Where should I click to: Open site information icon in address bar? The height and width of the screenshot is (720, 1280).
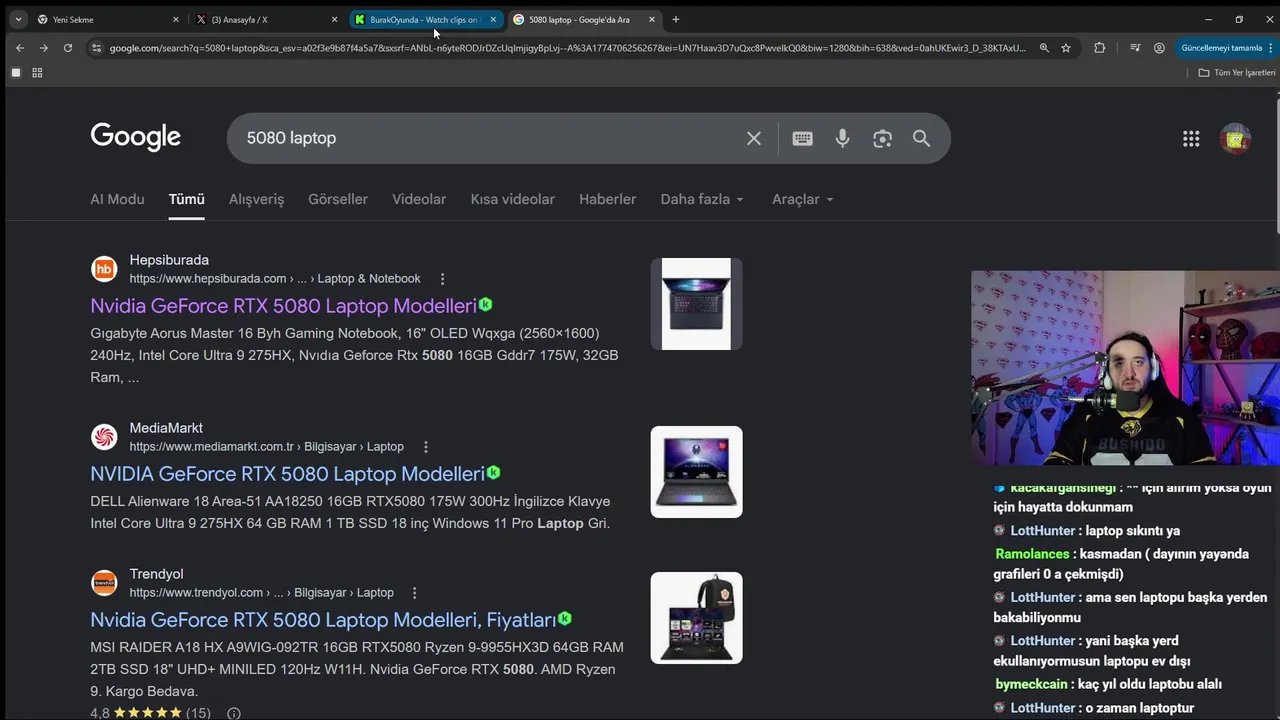click(96, 48)
